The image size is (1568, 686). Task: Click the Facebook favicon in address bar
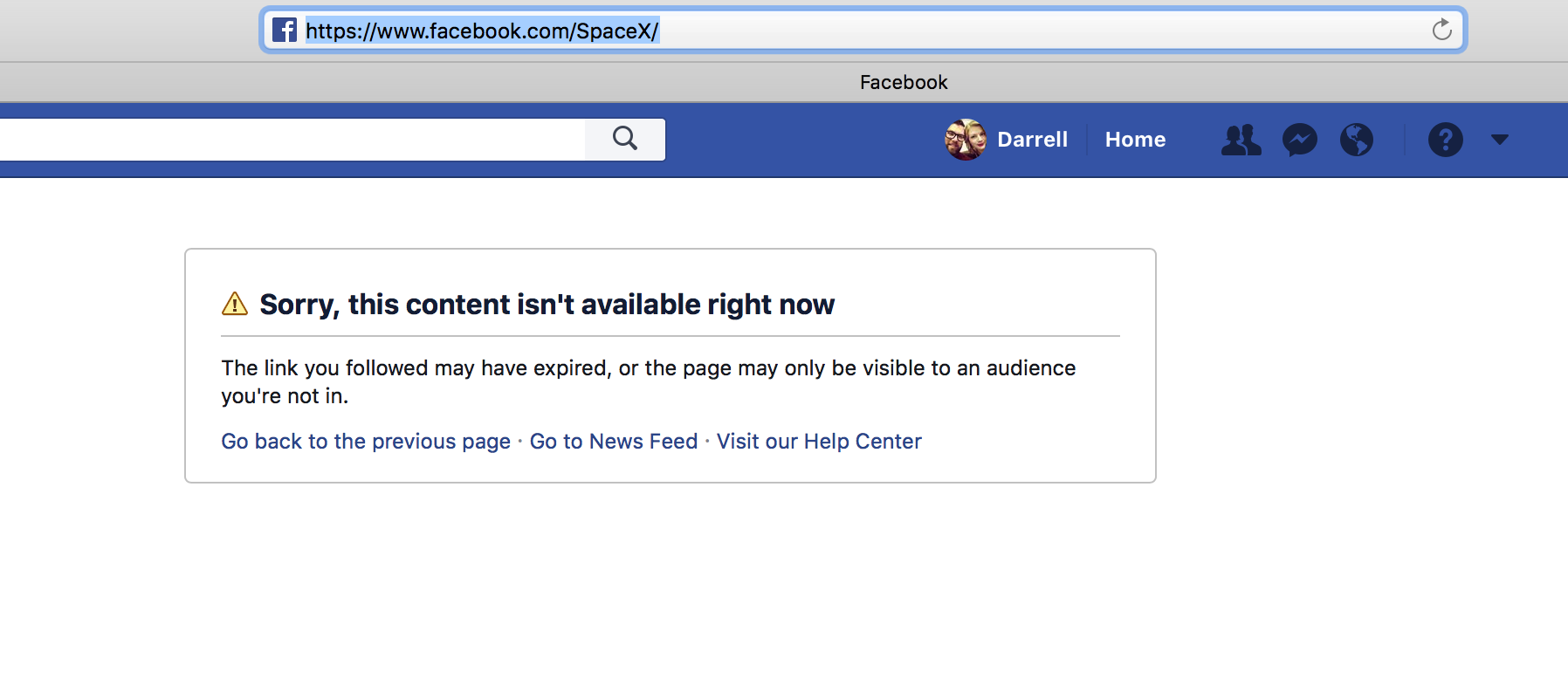(284, 31)
